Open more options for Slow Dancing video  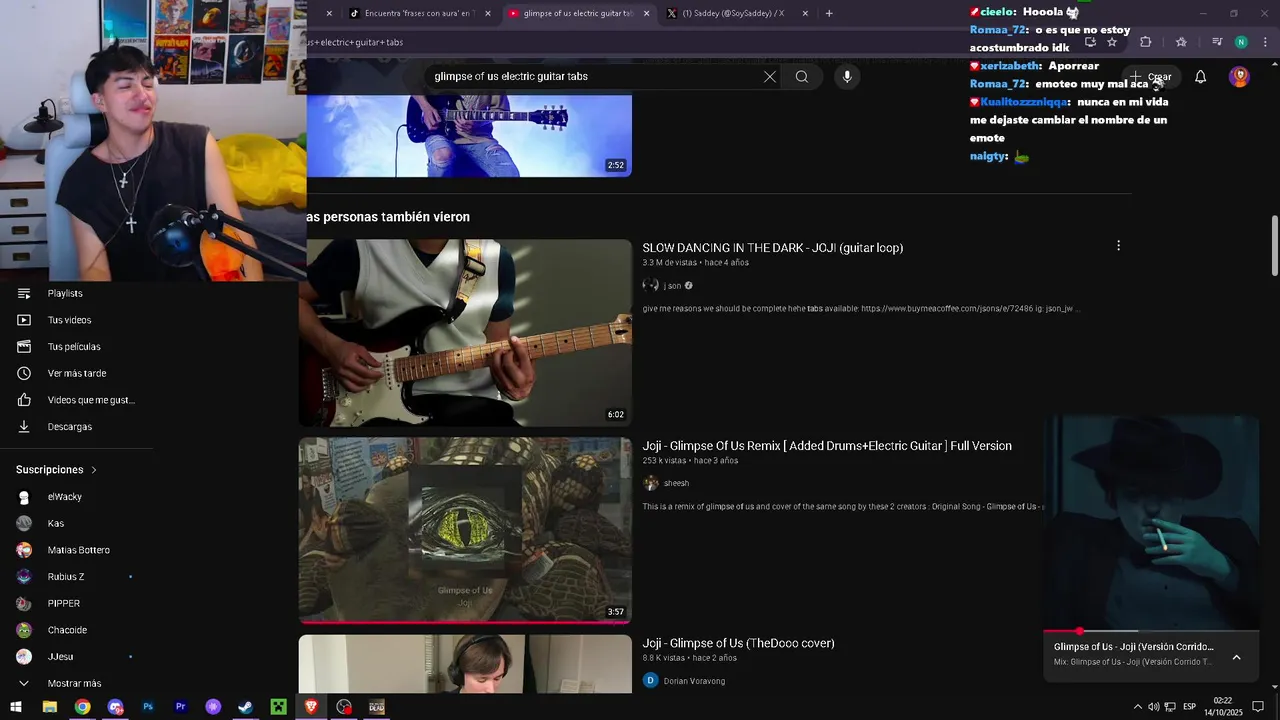(1118, 246)
